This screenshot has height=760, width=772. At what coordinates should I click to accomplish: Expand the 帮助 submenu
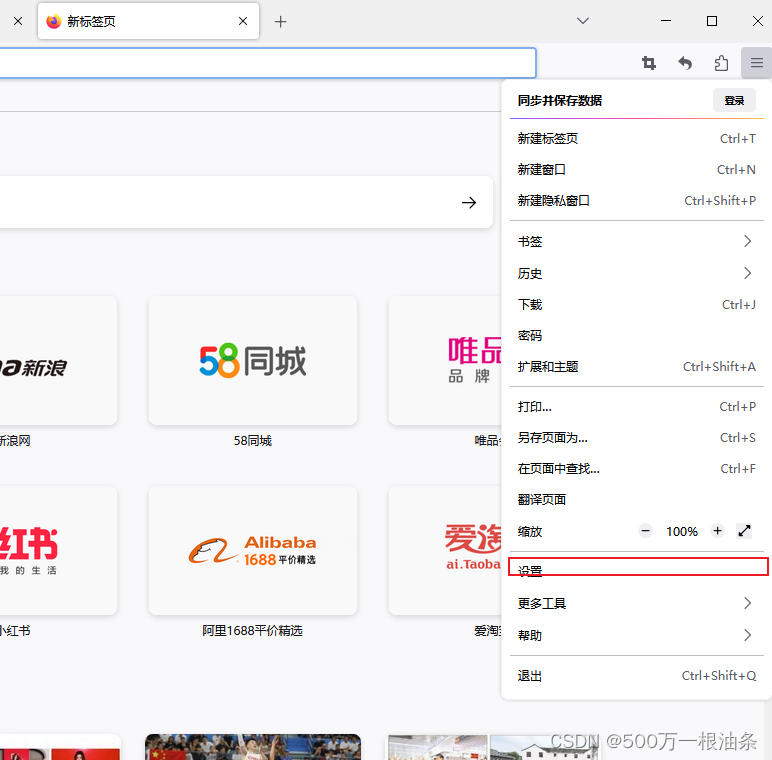(637, 635)
